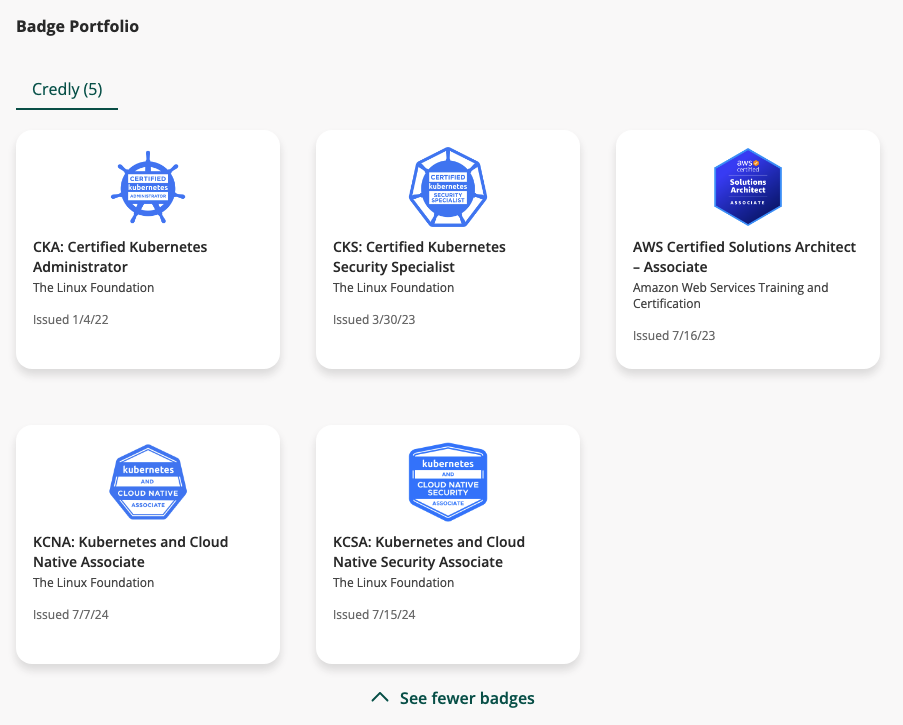Click Issued 7/15/24 date
The height and width of the screenshot is (725, 903).
pyautogui.click(x=374, y=614)
